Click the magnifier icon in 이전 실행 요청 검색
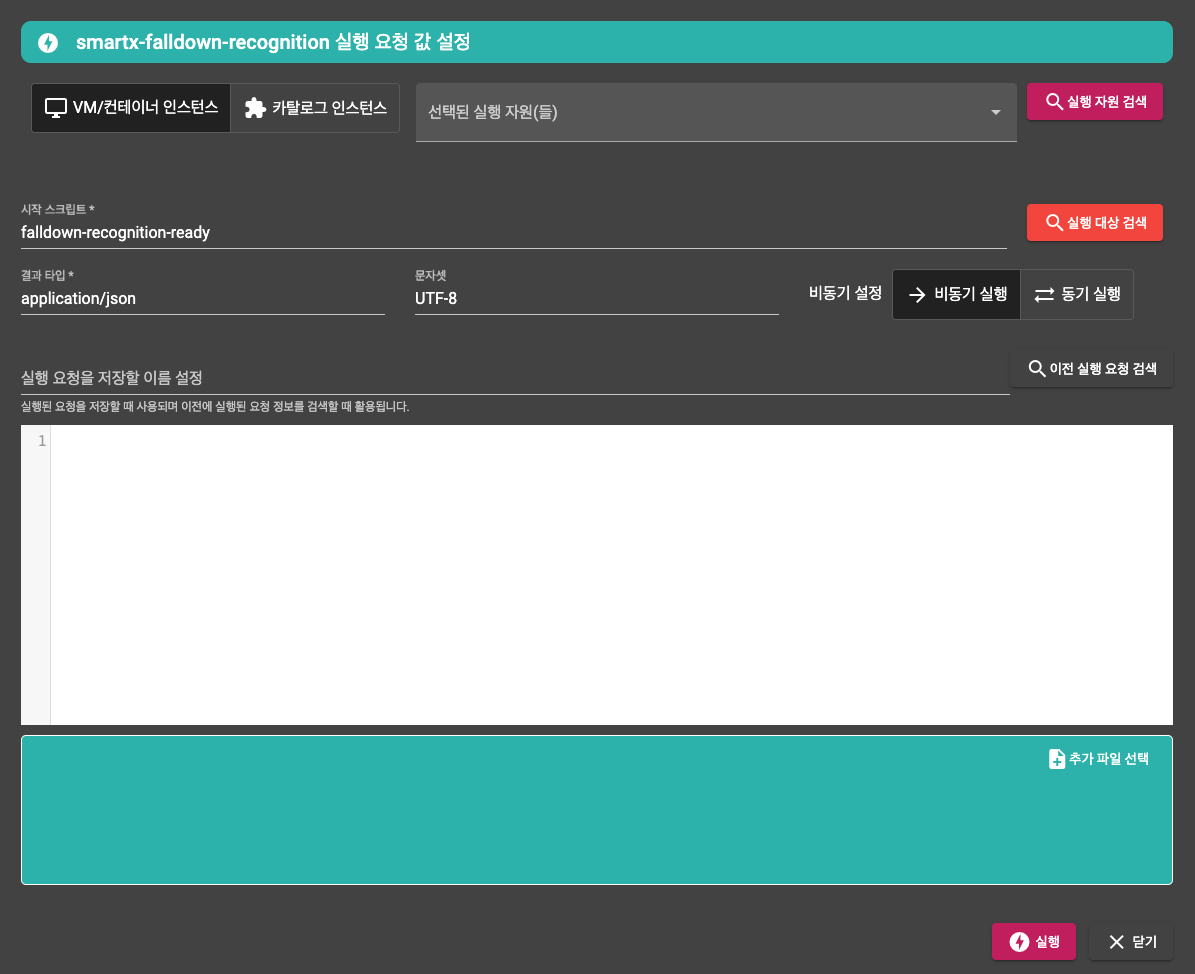Viewport: 1195px width, 974px height. (1036, 368)
